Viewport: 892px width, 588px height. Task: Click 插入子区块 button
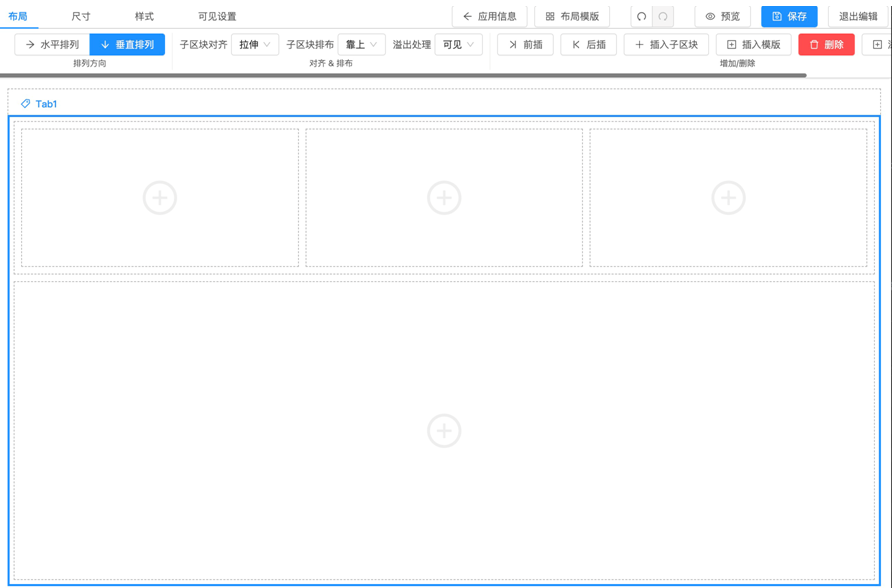[666, 44]
